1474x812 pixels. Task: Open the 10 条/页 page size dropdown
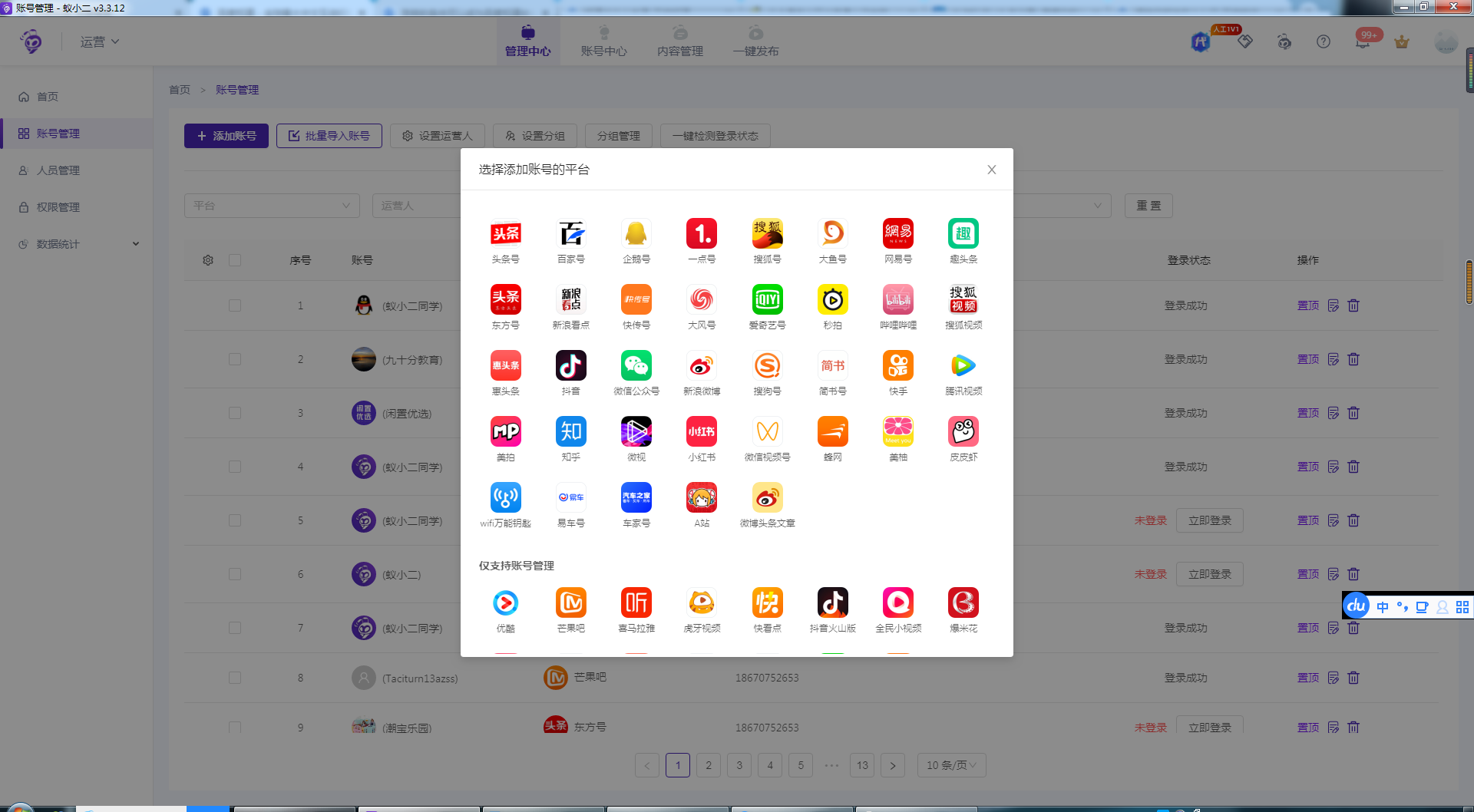point(951,765)
